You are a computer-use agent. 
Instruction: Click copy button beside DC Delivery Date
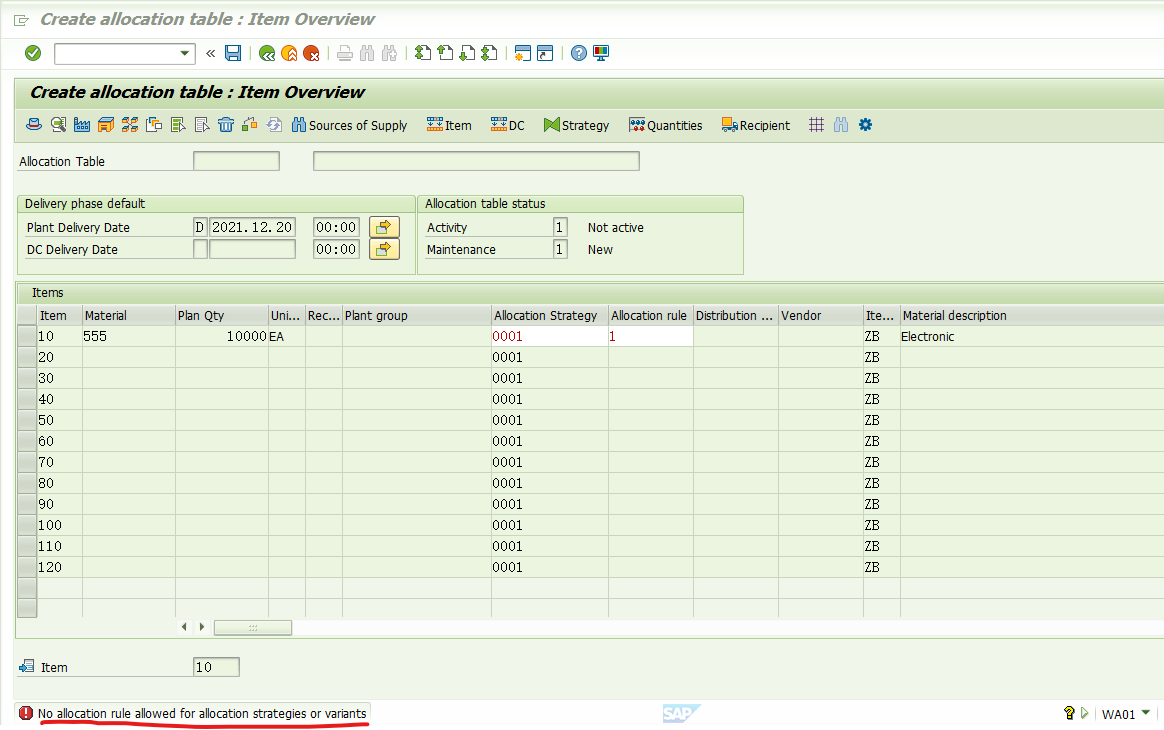point(384,250)
